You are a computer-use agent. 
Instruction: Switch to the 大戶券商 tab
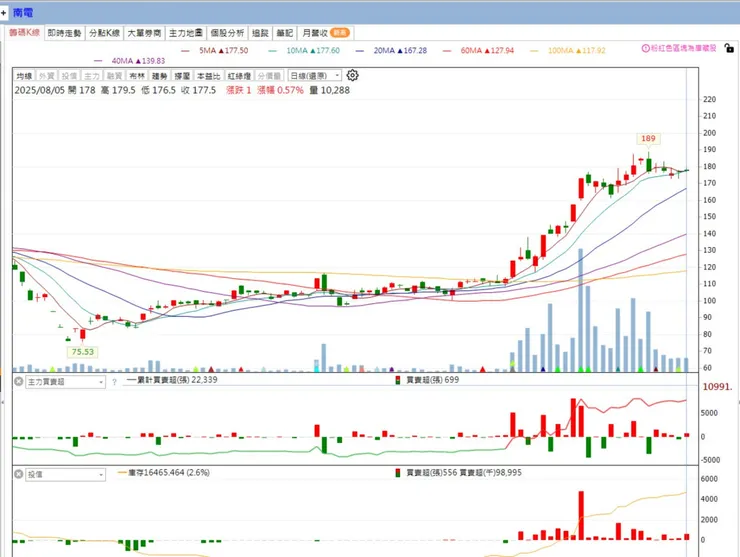click(144, 33)
